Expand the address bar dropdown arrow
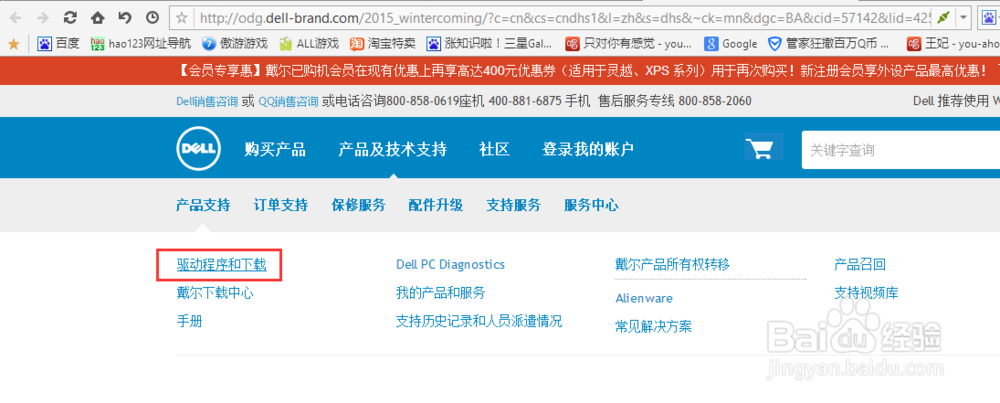The image size is (1000, 403). (x=963, y=17)
